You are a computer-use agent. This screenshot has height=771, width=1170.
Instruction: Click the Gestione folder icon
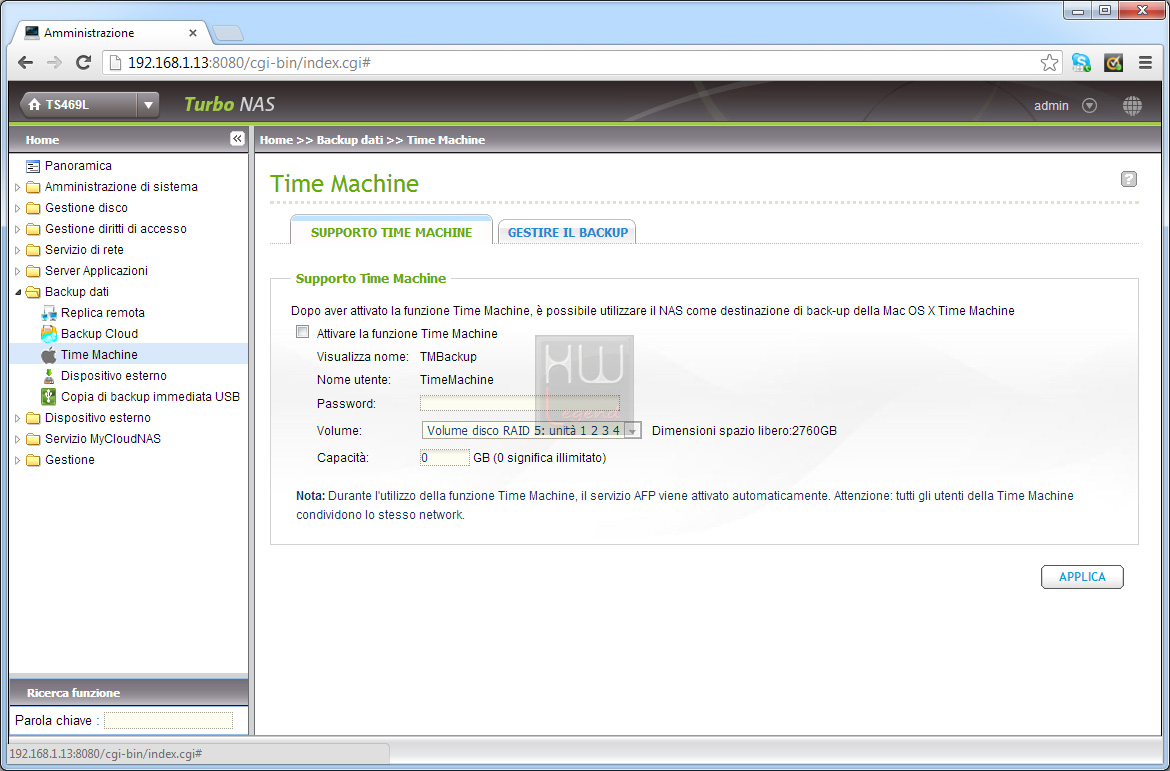coord(33,460)
